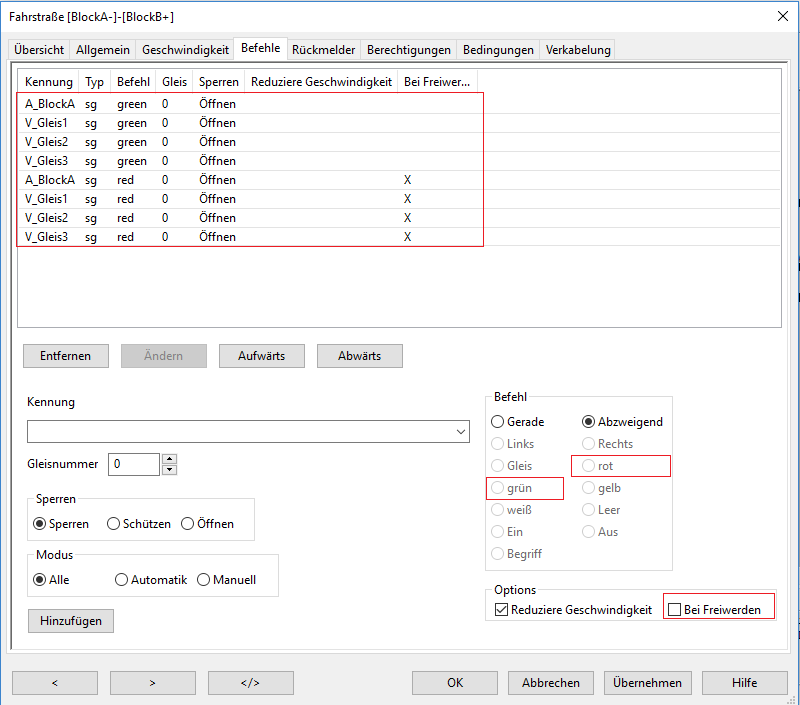Image resolution: width=800 pixels, height=705 pixels.
Task: Move the entry up with Aufwärts
Action: (260, 356)
